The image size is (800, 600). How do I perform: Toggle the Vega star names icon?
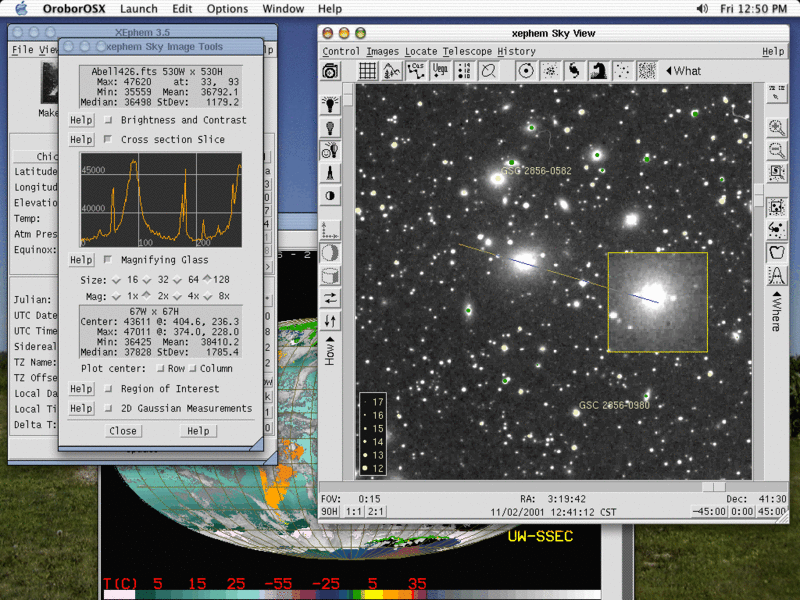(x=440, y=71)
